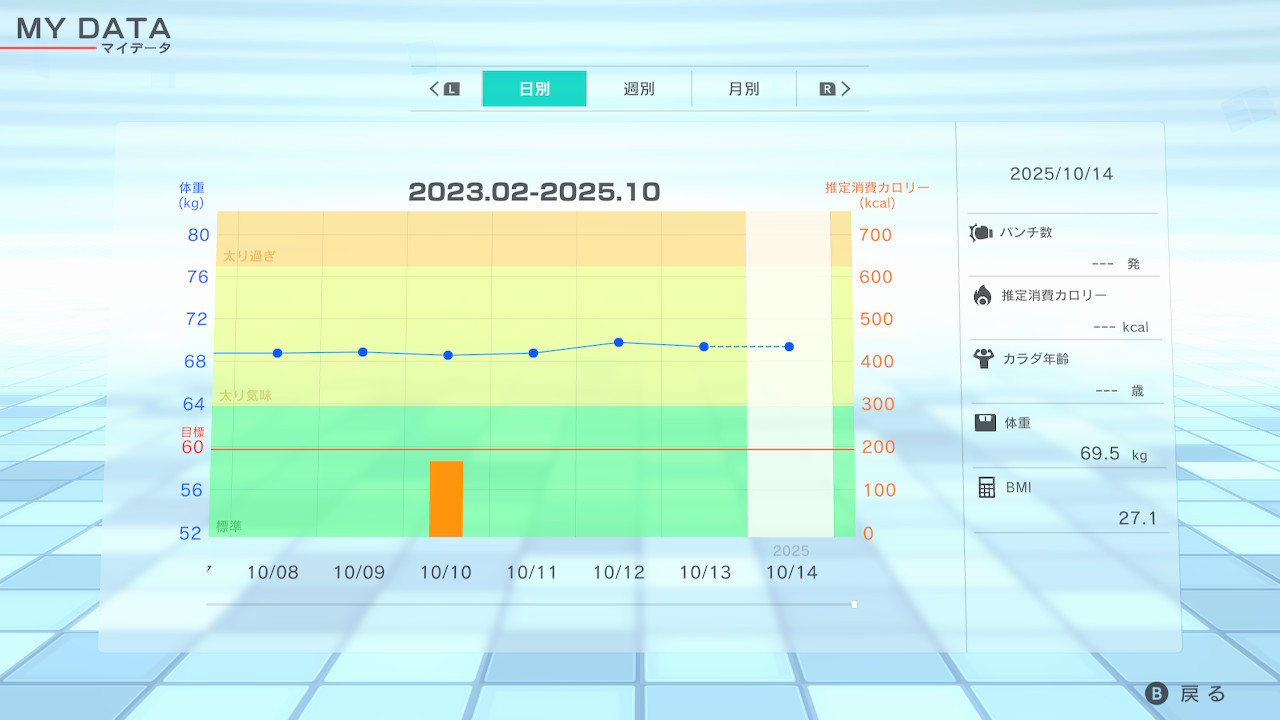The image size is (1280, 720).
Task: Click the BMI calculator icon
Action: (986, 487)
